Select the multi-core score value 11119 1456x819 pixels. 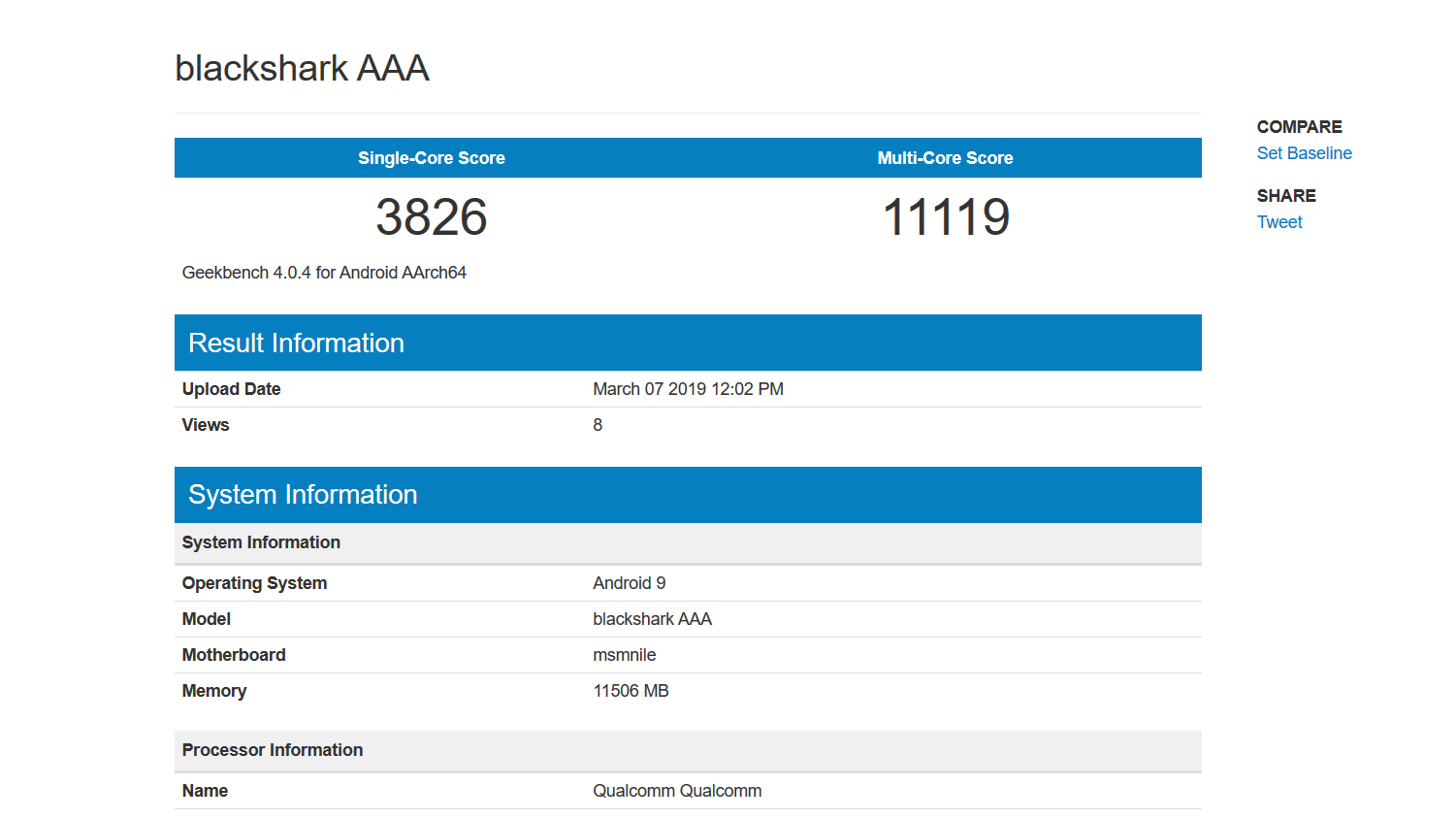pyautogui.click(x=946, y=216)
